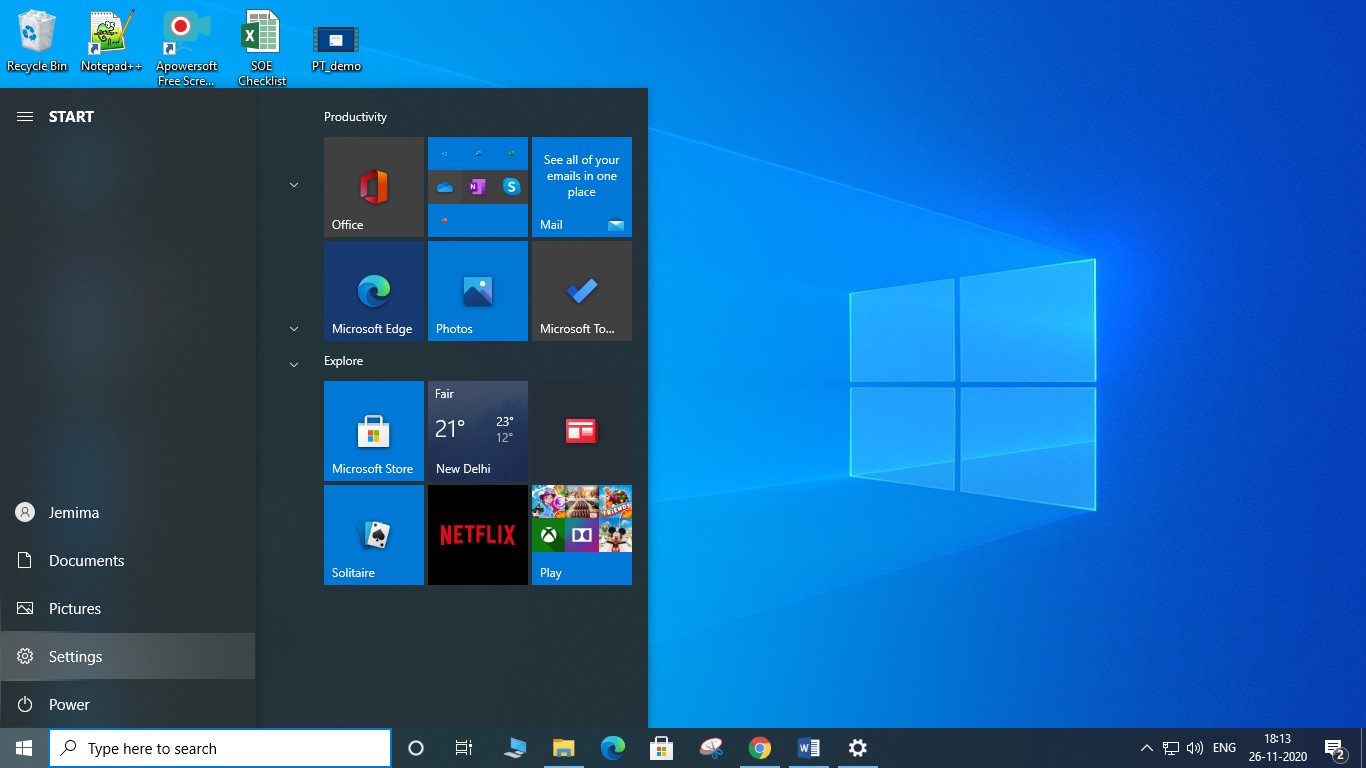Open the Microsoft Edge tile
The image size is (1366, 768).
pos(374,291)
